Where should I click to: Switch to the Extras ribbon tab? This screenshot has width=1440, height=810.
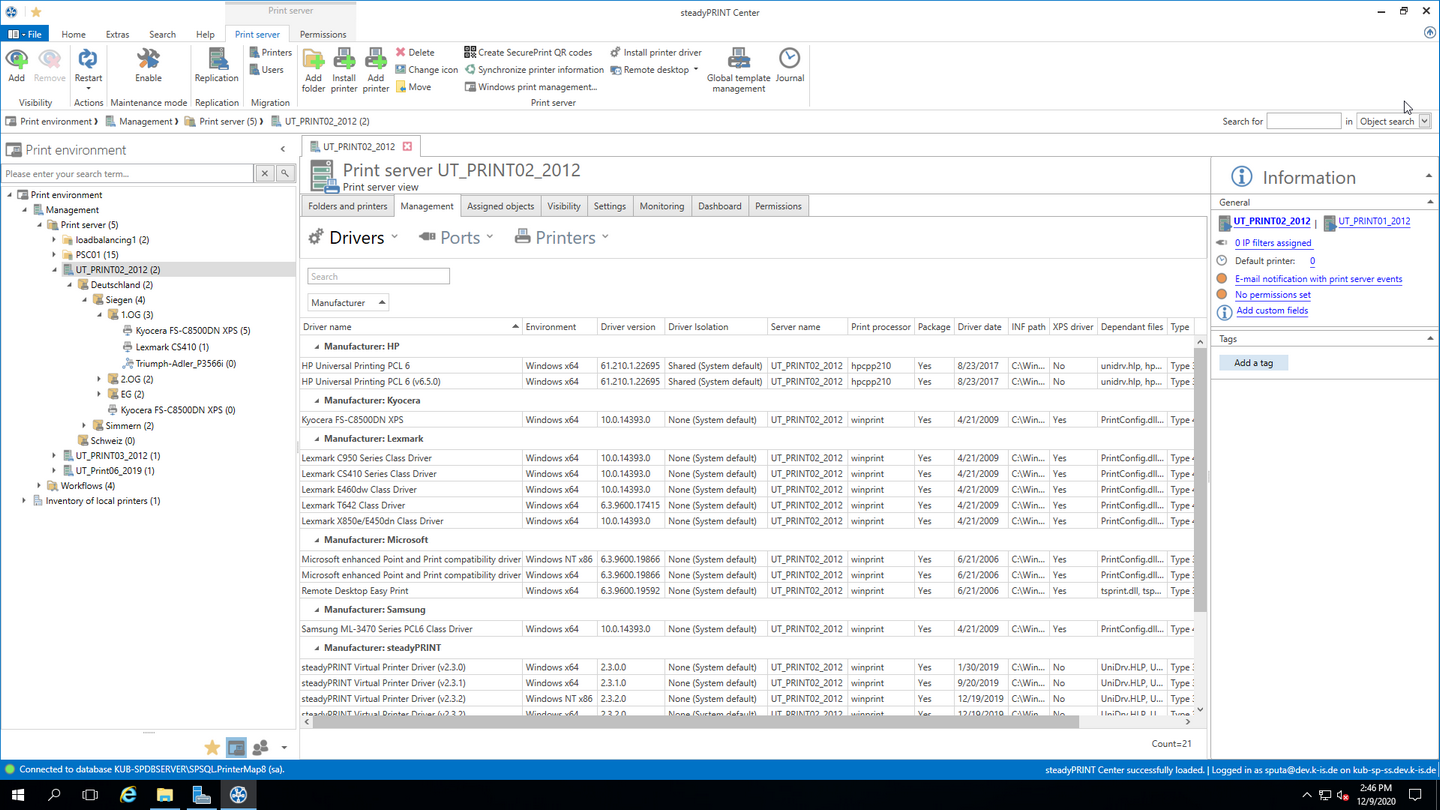tap(117, 34)
